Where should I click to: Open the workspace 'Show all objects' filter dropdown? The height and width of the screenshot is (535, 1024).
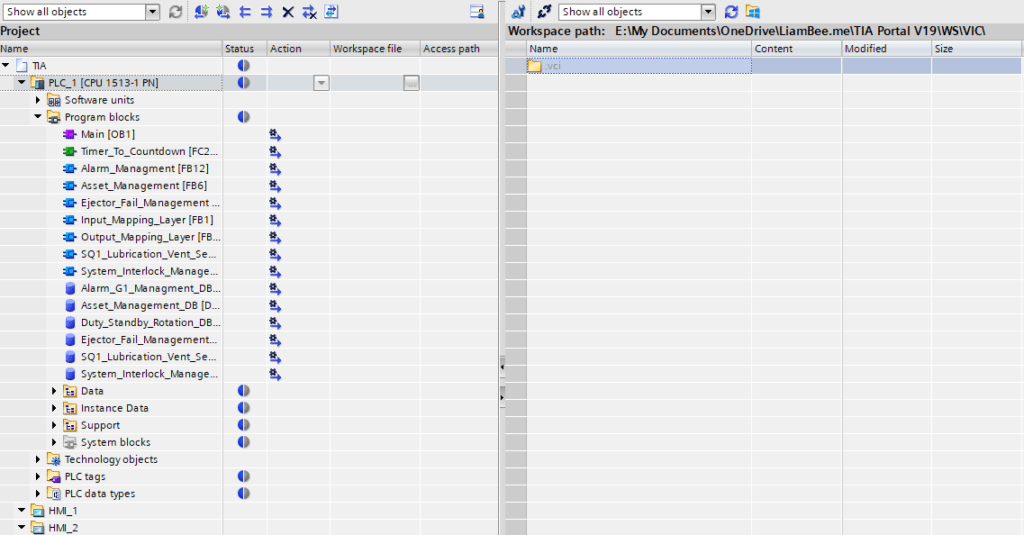708,12
